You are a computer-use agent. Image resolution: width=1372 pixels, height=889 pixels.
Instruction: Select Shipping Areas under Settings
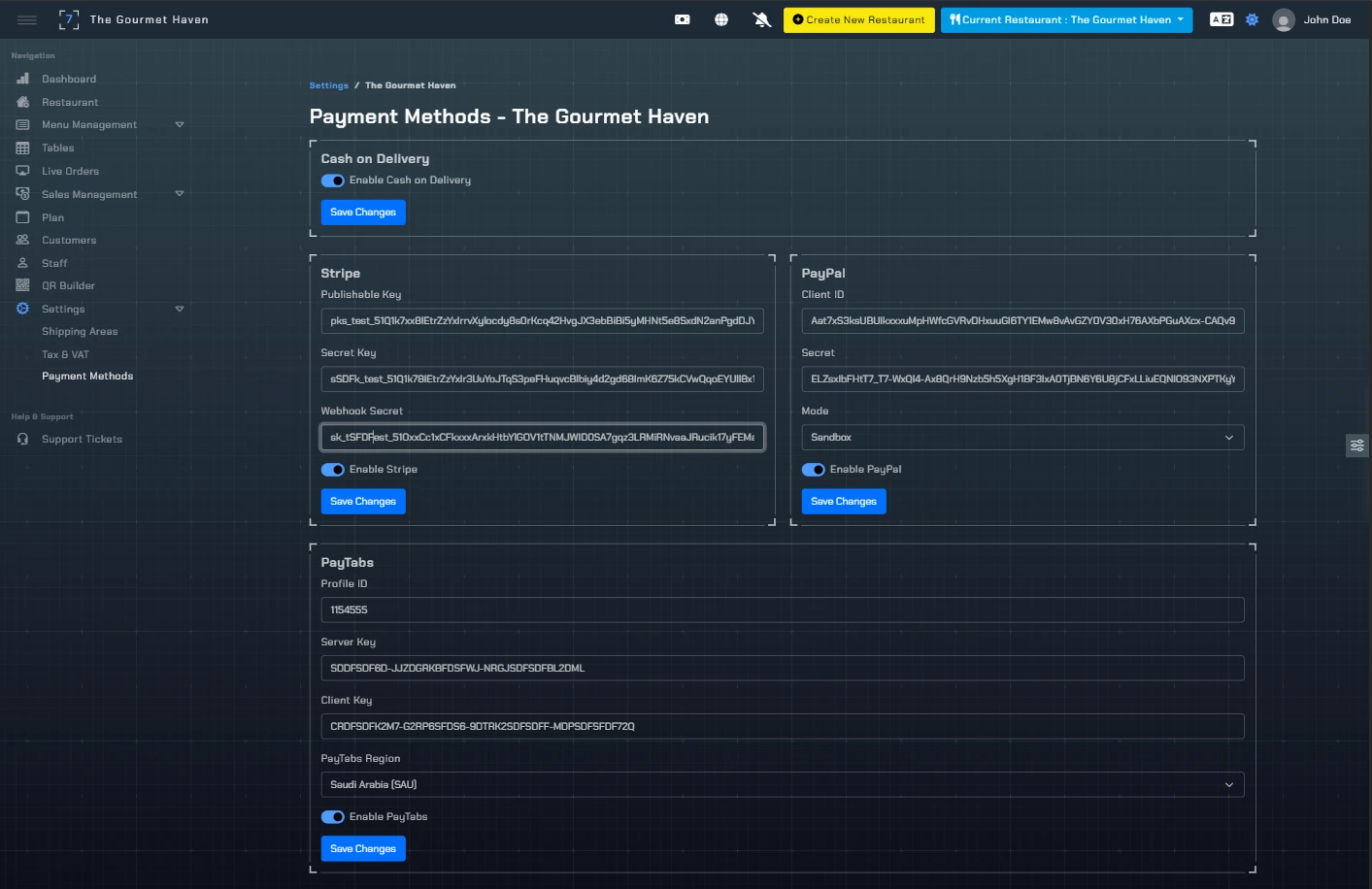coord(80,331)
